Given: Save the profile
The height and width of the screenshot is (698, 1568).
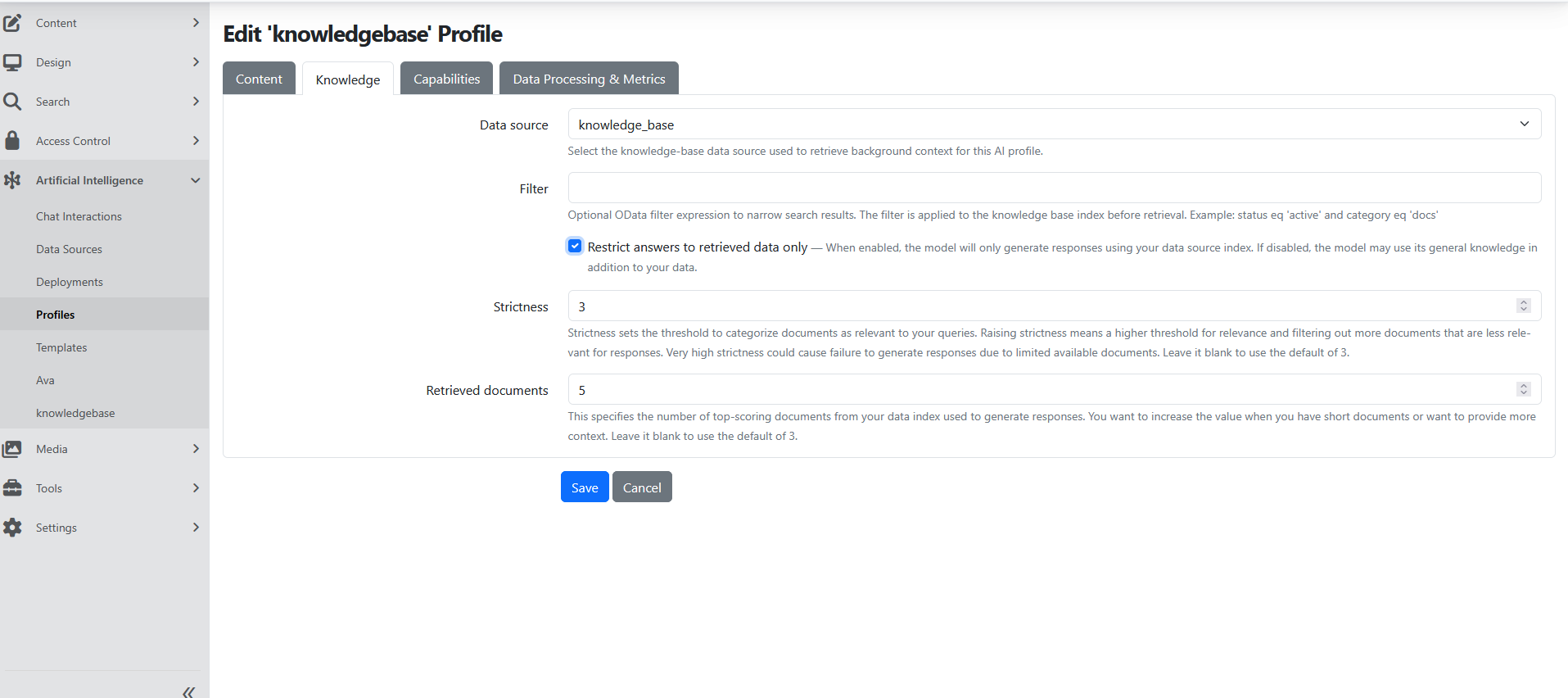Looking at the screenshot, I should [x=585, y=487].
